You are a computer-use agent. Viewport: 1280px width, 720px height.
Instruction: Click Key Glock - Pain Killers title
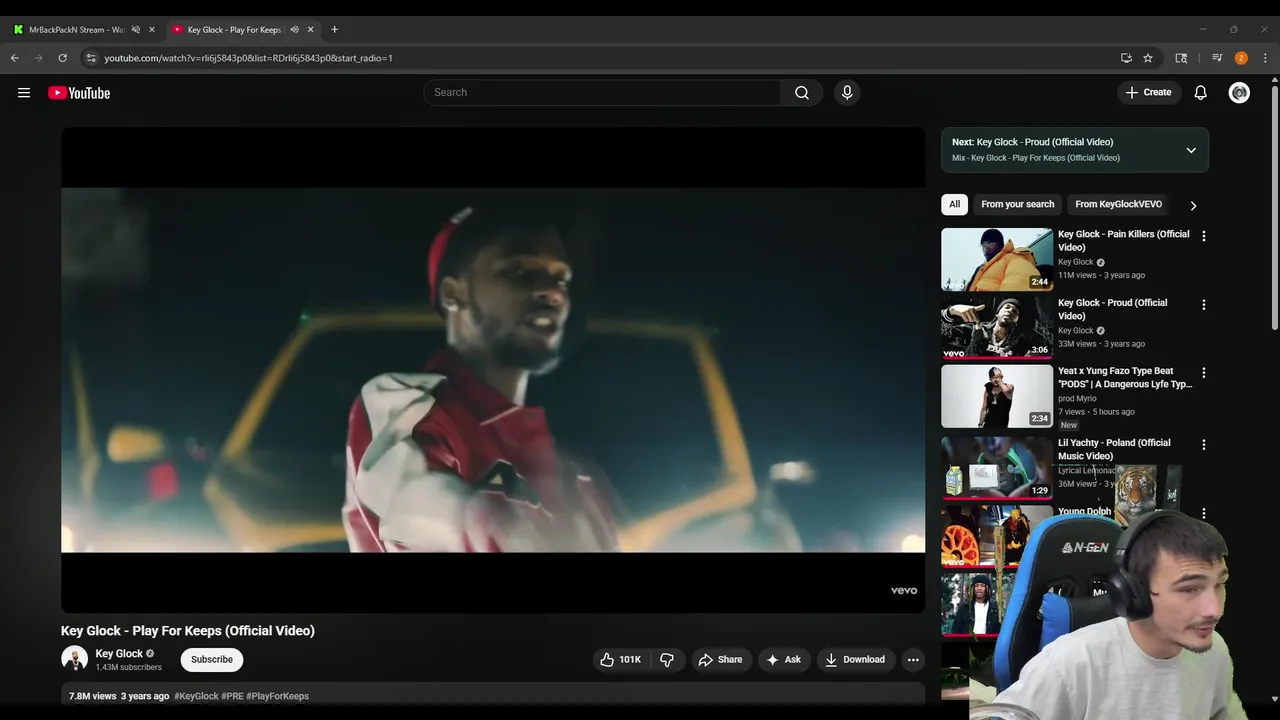pyautogui.click(x=1123, y=241)
